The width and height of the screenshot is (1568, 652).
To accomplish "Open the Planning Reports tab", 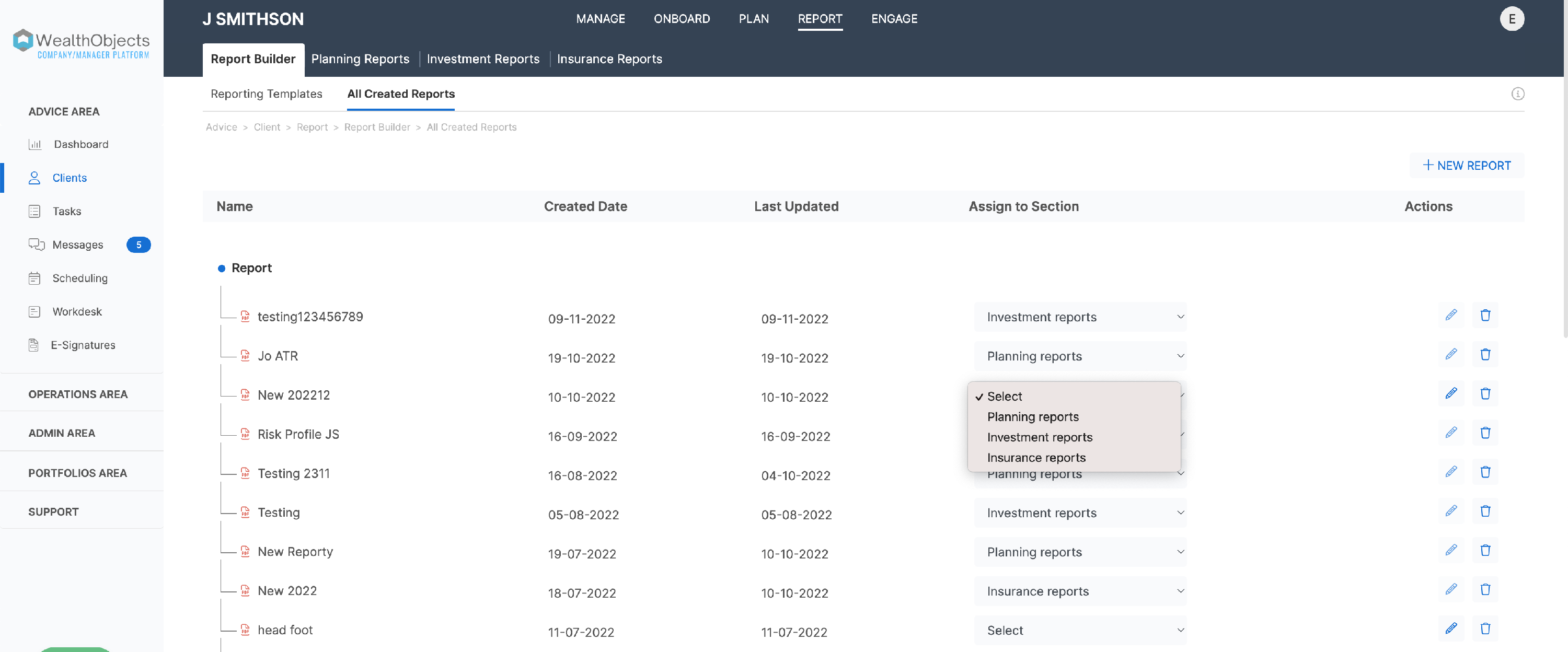I will point(360,60).
